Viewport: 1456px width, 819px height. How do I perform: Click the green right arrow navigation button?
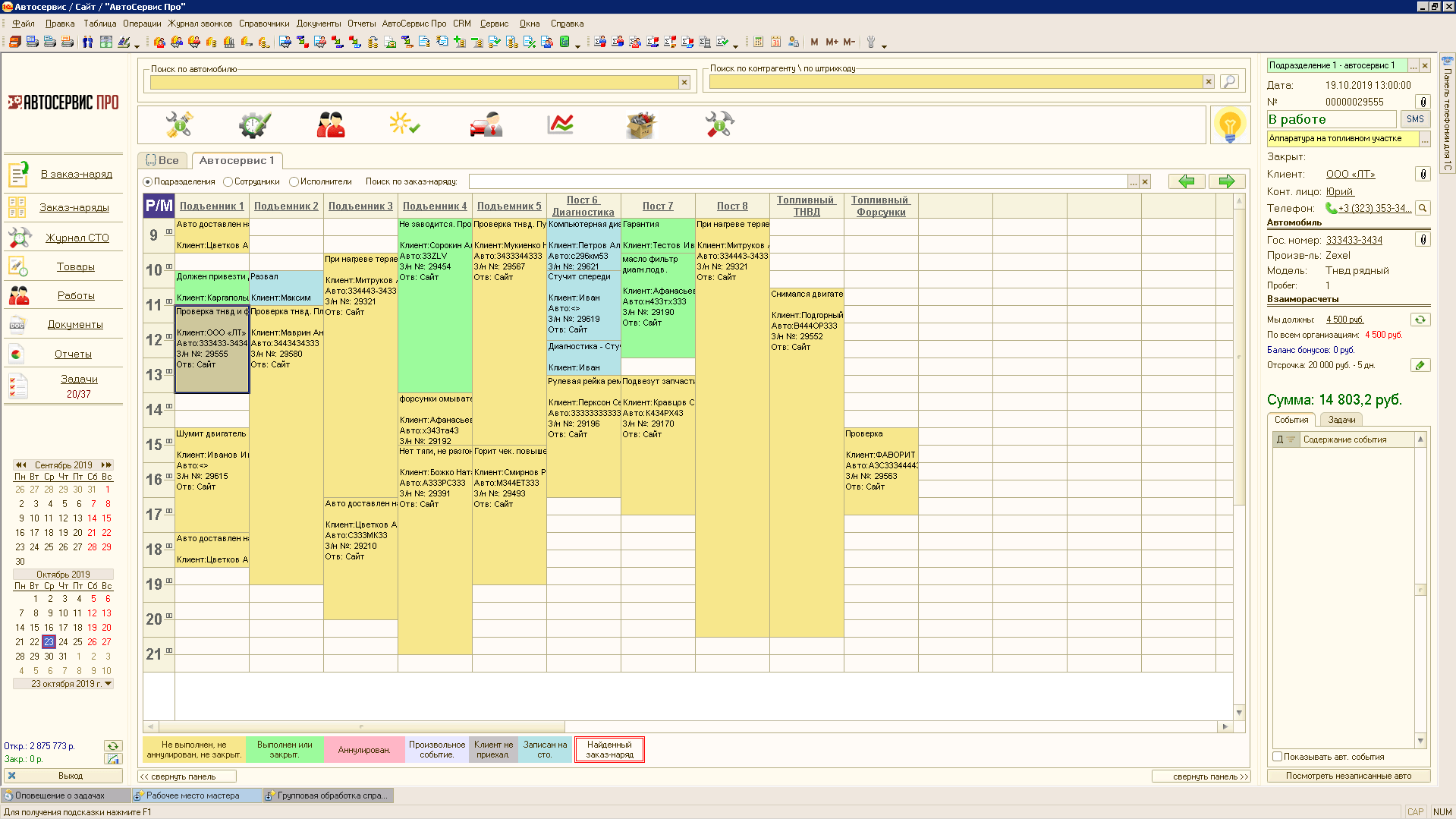(1226, 181)
